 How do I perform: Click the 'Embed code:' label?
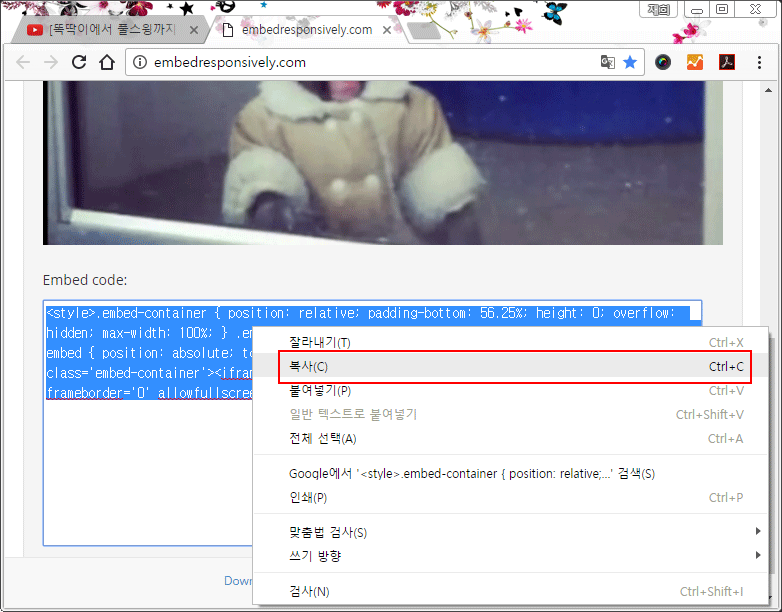[85, 280]
